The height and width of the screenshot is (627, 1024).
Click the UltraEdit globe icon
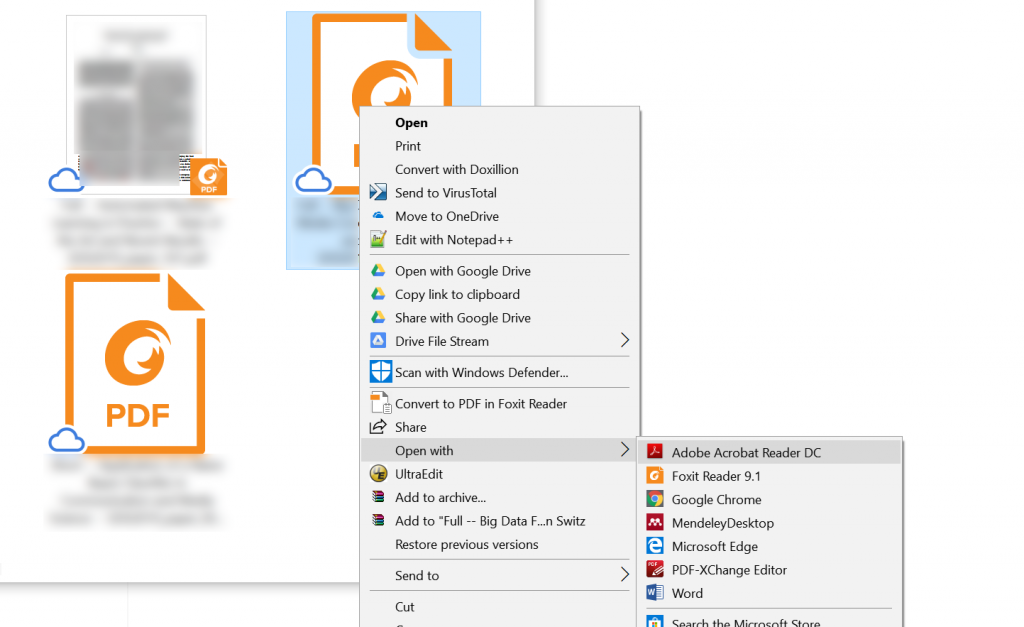[x=379, y=474]
